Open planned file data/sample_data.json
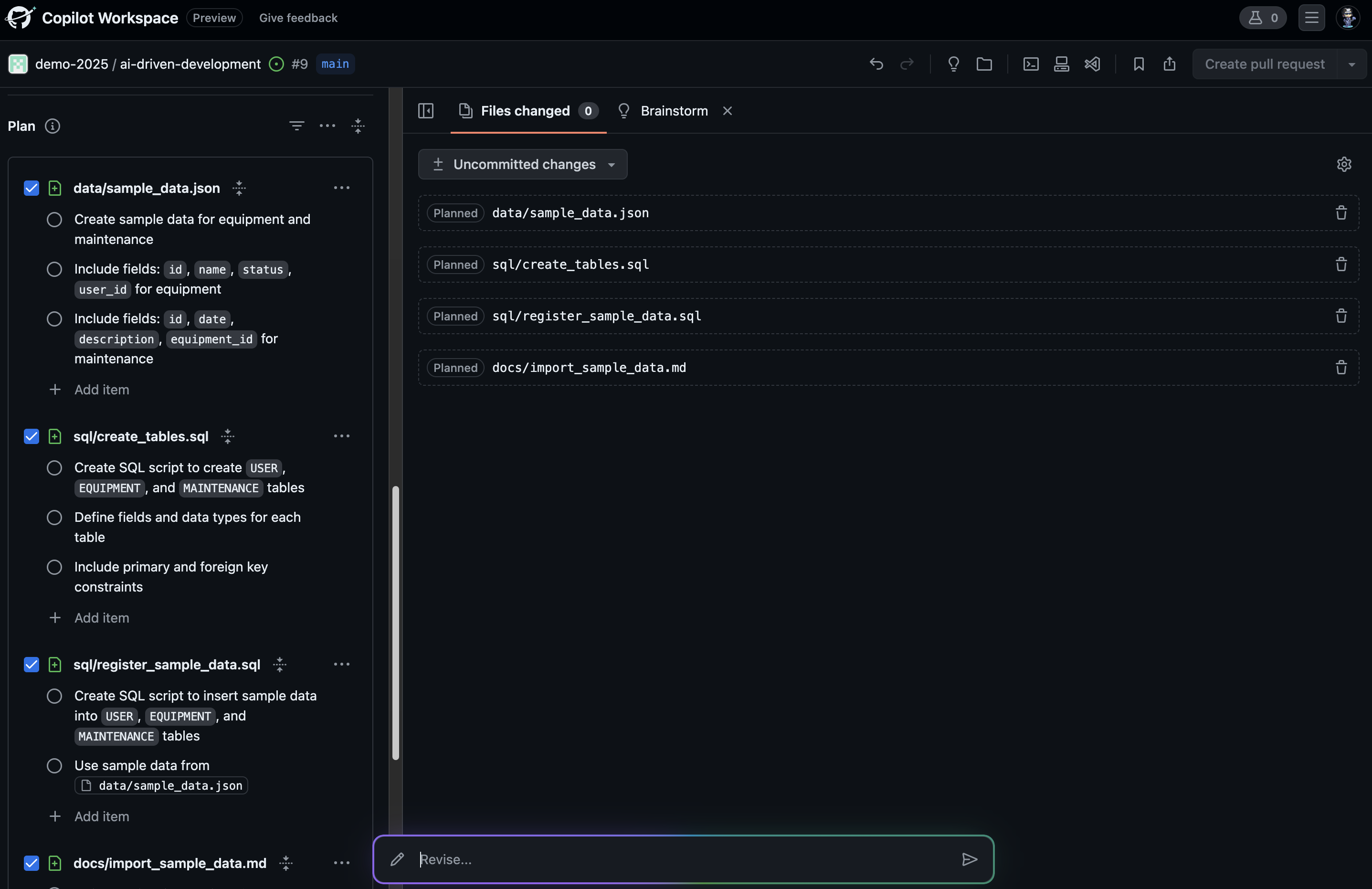 (x=570, y=213)
